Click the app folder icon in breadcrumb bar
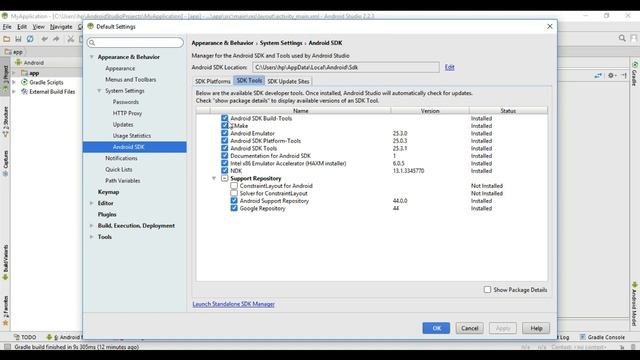 [x=8, y=52]
